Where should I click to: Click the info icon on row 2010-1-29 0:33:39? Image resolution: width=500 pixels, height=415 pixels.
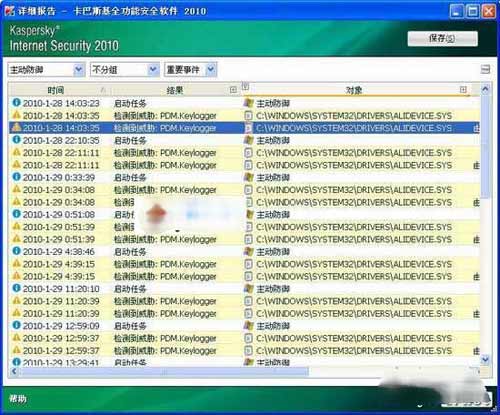click(16, 177)
